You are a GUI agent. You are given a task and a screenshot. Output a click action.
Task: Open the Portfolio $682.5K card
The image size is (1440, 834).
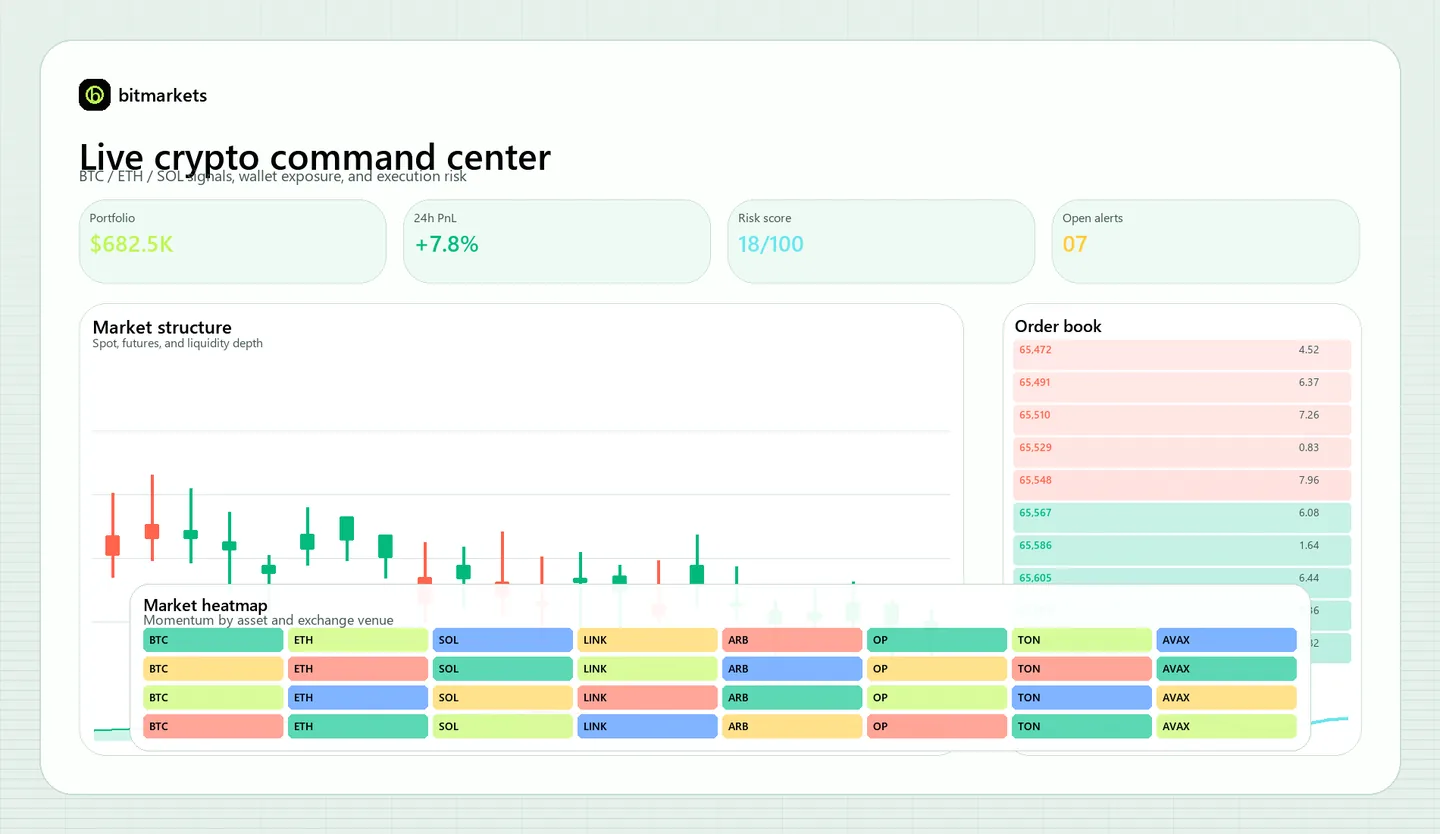(x=232, y=241)
